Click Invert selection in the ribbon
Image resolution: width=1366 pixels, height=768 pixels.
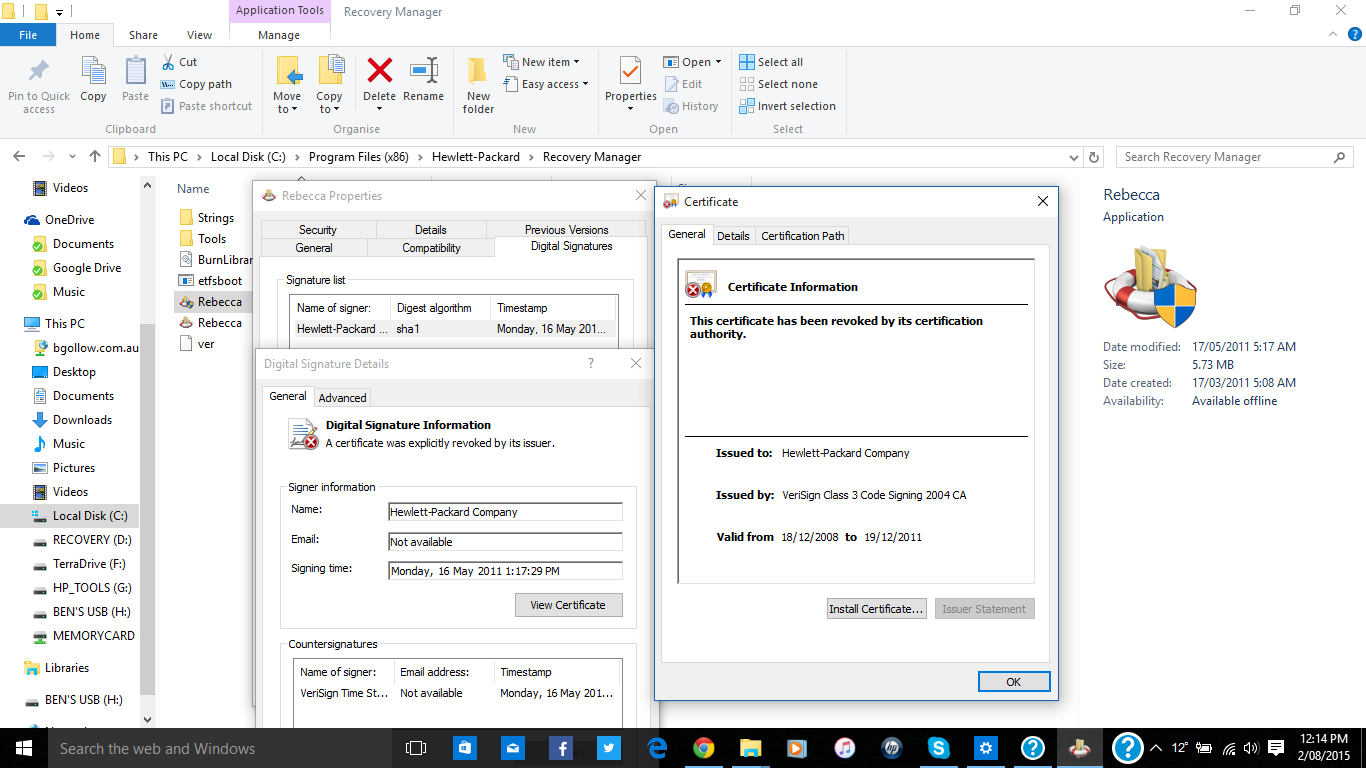788,106
